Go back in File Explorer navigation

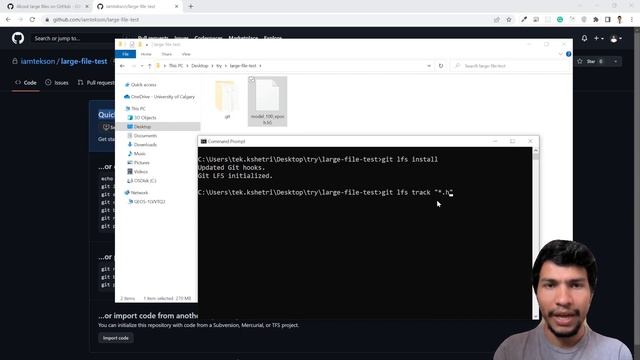pyautogui.click(x=122, y=66)
